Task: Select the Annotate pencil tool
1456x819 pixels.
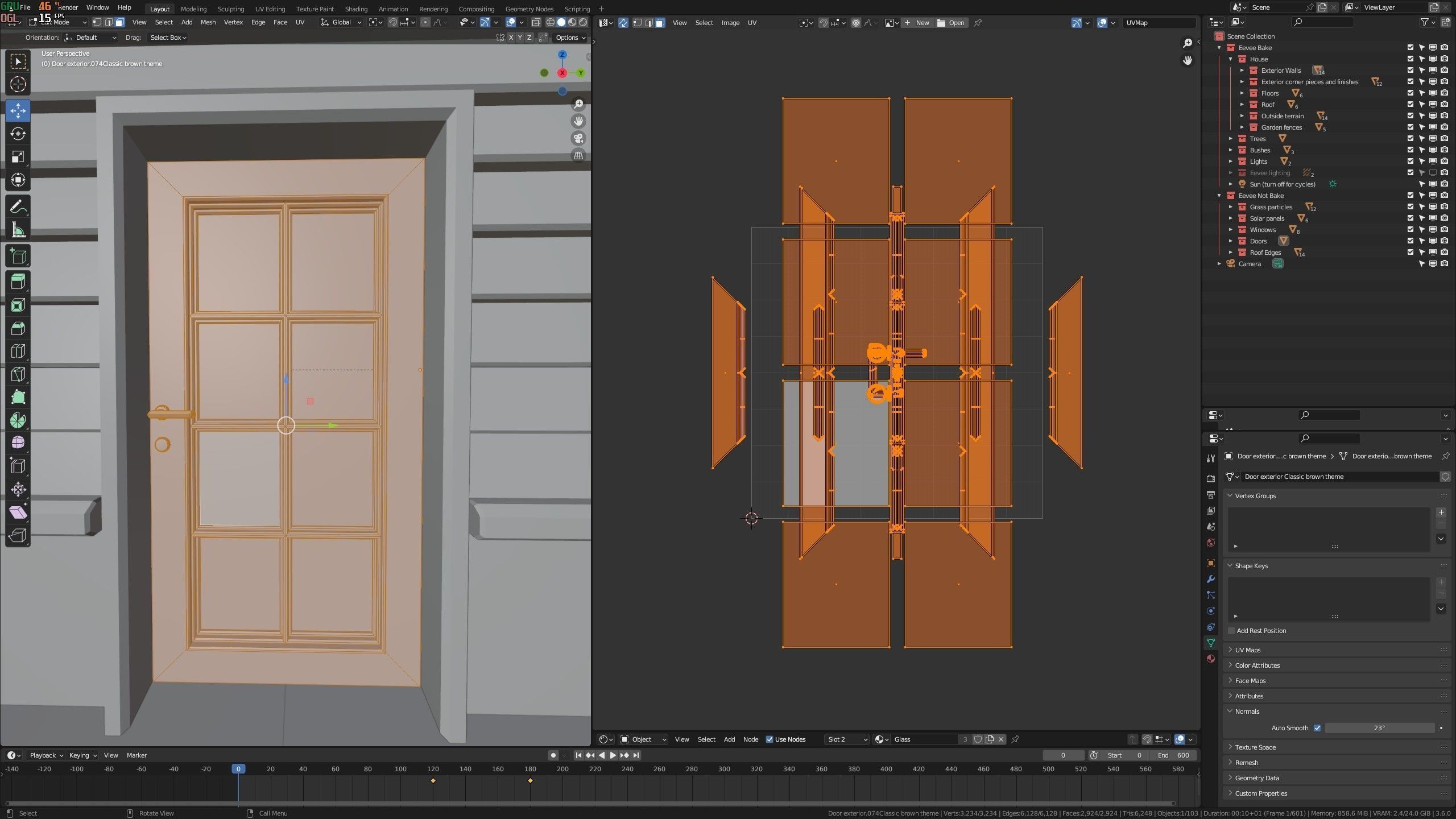Action: (x=18, y=206)
